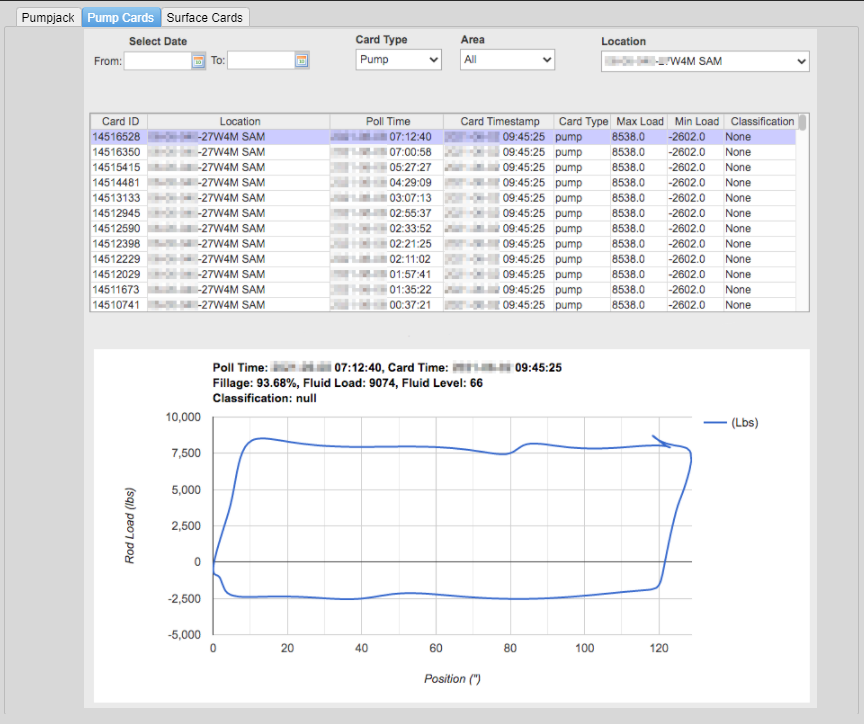
Task: Open the From date calendar picker
Action: (198, 61)
